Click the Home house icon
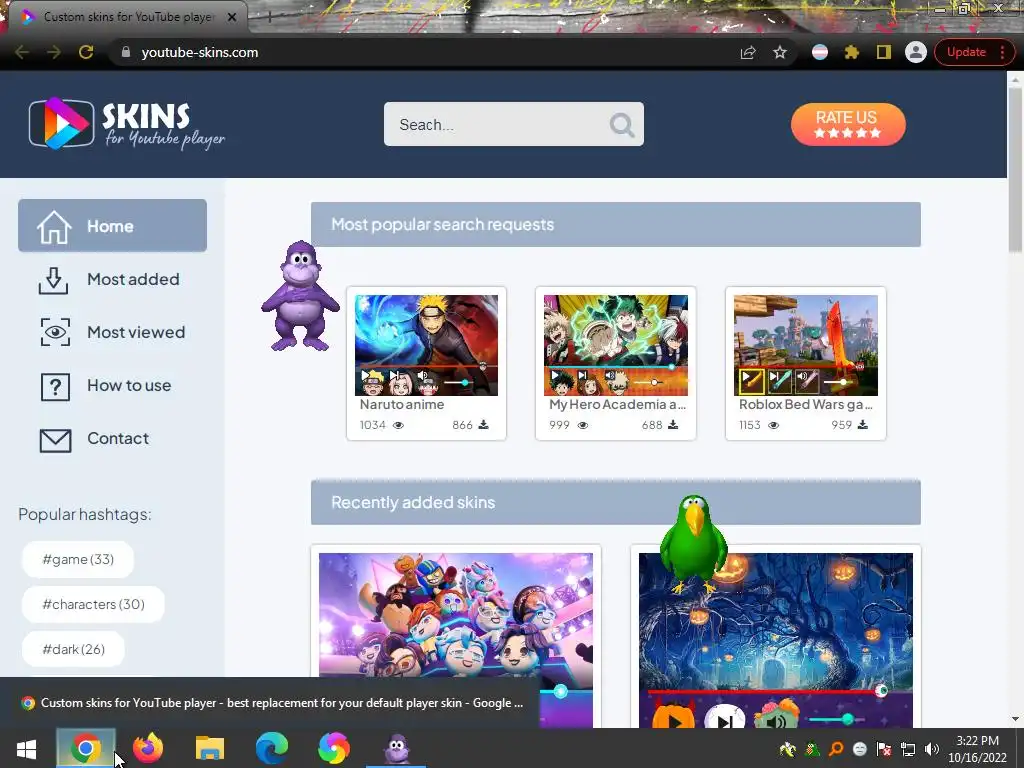1024x768 pixels. tap(54, 227)
